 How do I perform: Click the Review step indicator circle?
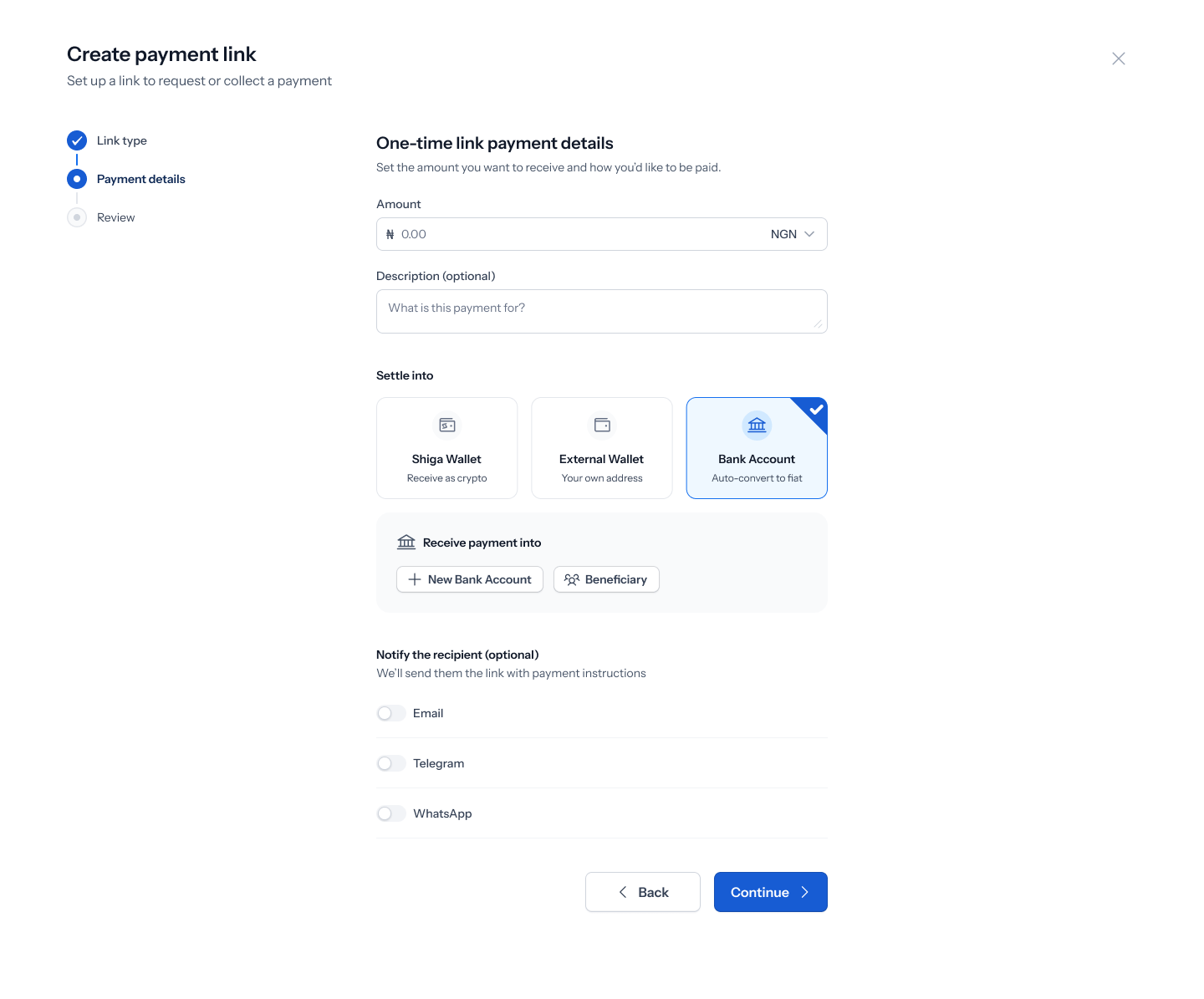point(77,217)
